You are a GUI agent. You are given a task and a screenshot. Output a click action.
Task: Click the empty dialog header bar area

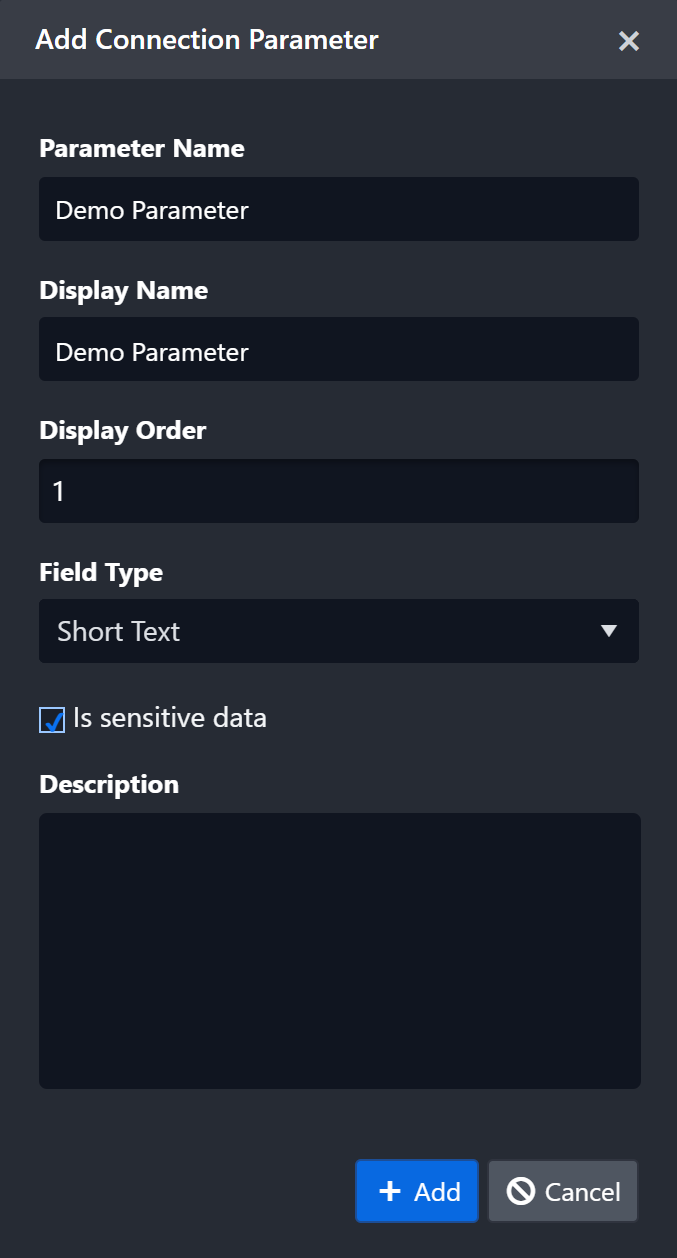coord(490,40)
